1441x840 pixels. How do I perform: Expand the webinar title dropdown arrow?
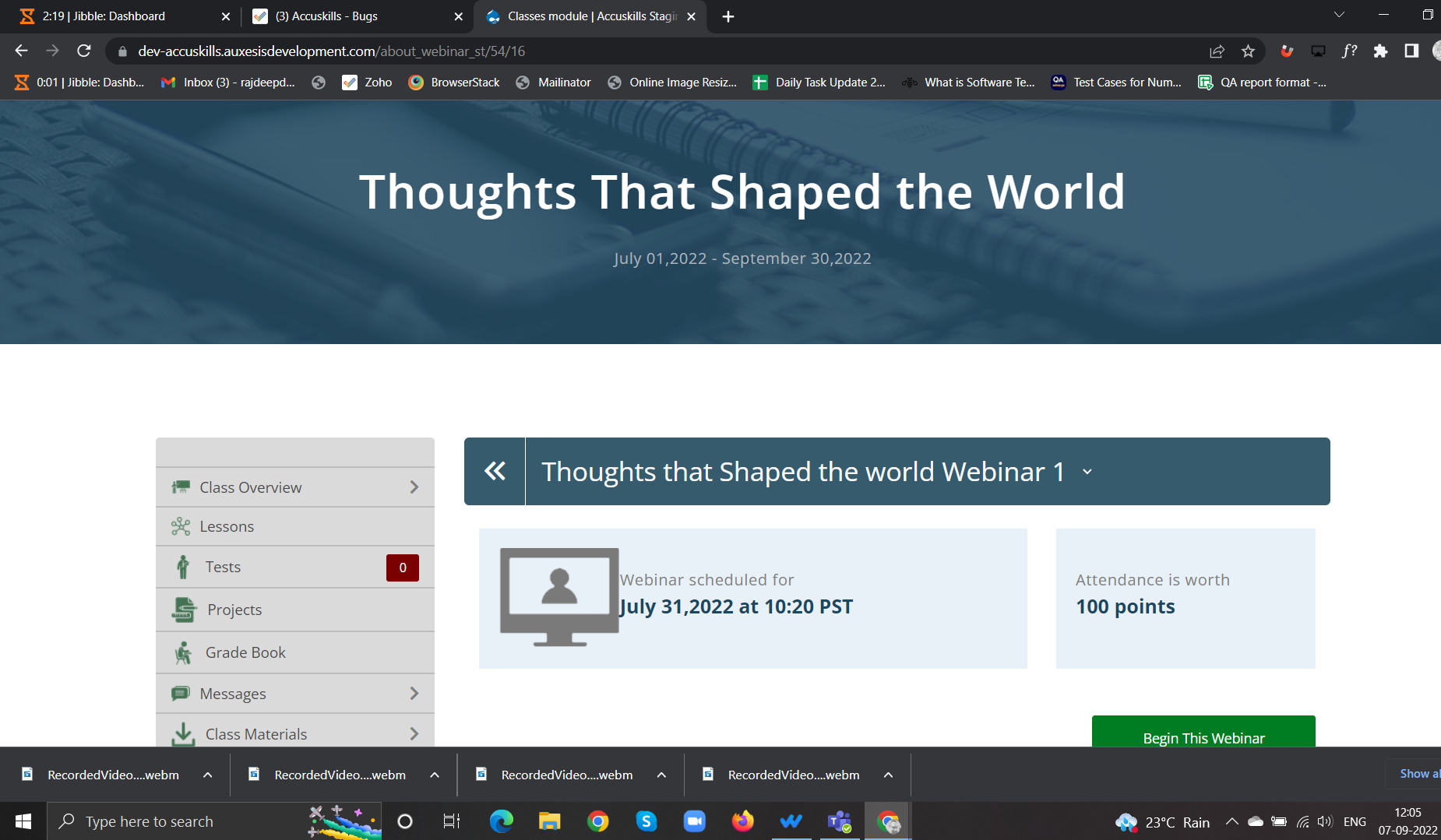[x=1087, y=472]
